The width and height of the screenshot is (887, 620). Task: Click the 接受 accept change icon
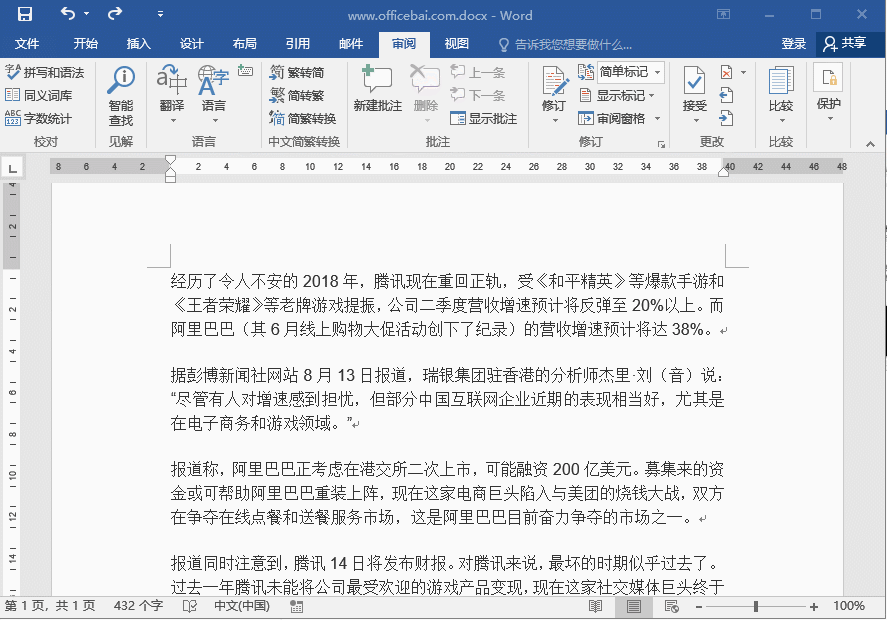[x=694, y=80]
